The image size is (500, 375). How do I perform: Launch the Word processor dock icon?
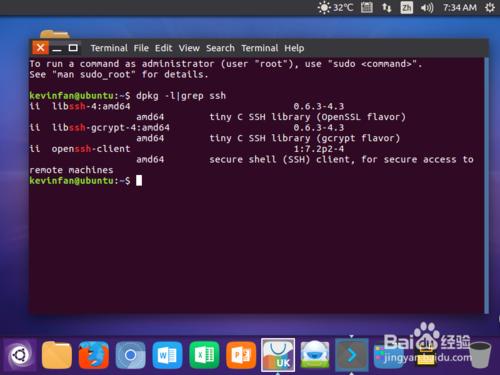tap(167, 355)
